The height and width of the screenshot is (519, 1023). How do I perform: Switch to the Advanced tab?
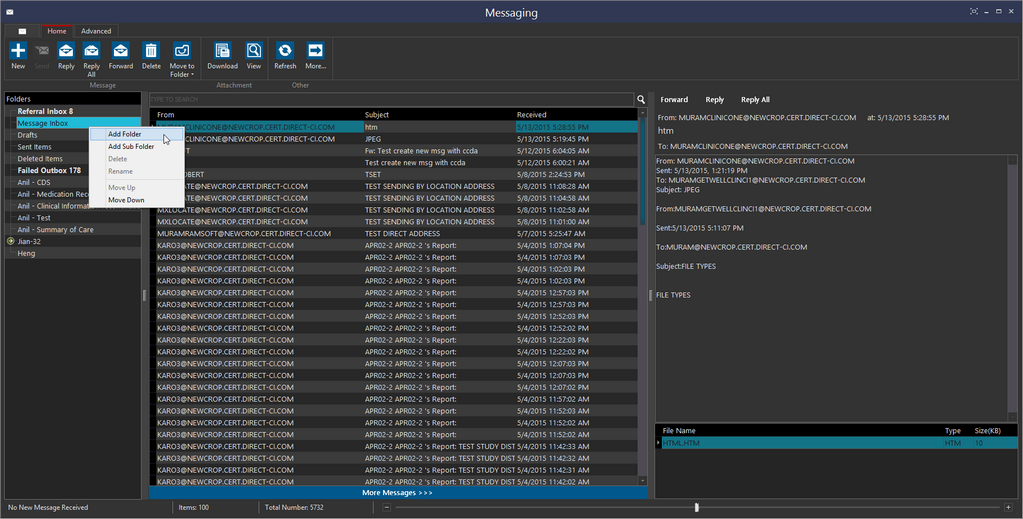[x=96, y=31]
